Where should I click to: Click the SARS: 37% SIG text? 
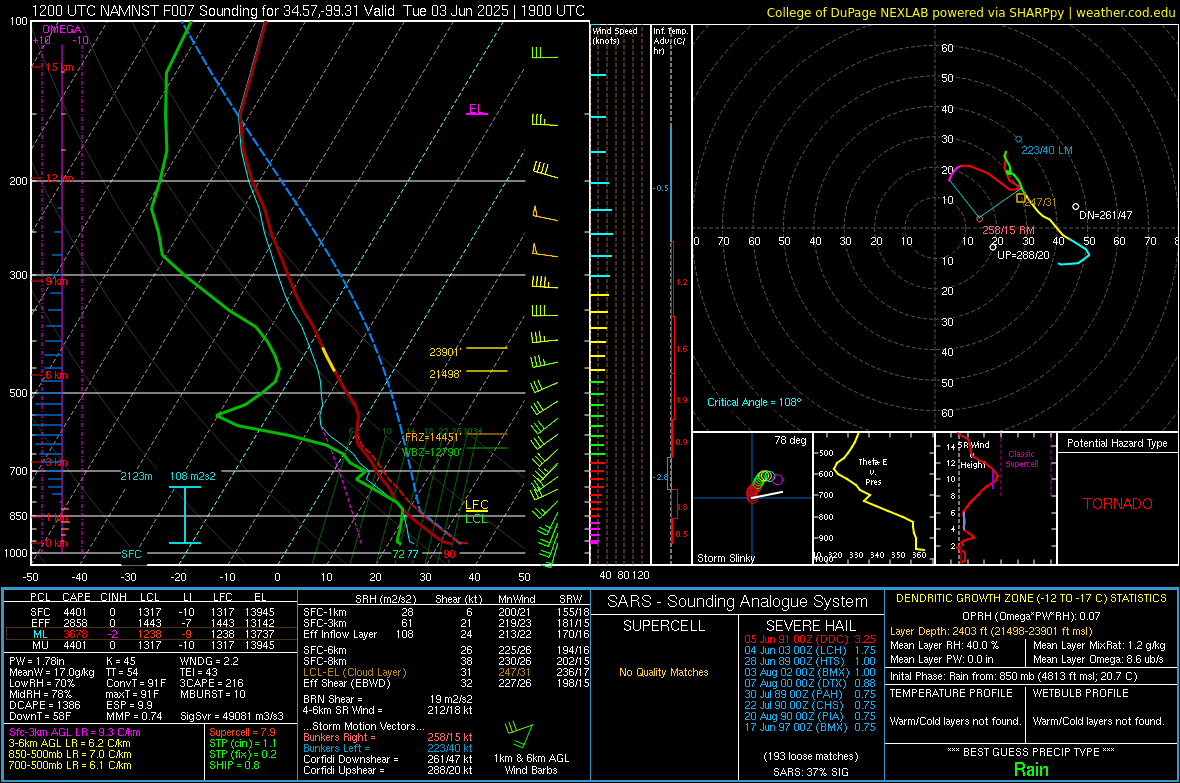click(x=810, y=772)
